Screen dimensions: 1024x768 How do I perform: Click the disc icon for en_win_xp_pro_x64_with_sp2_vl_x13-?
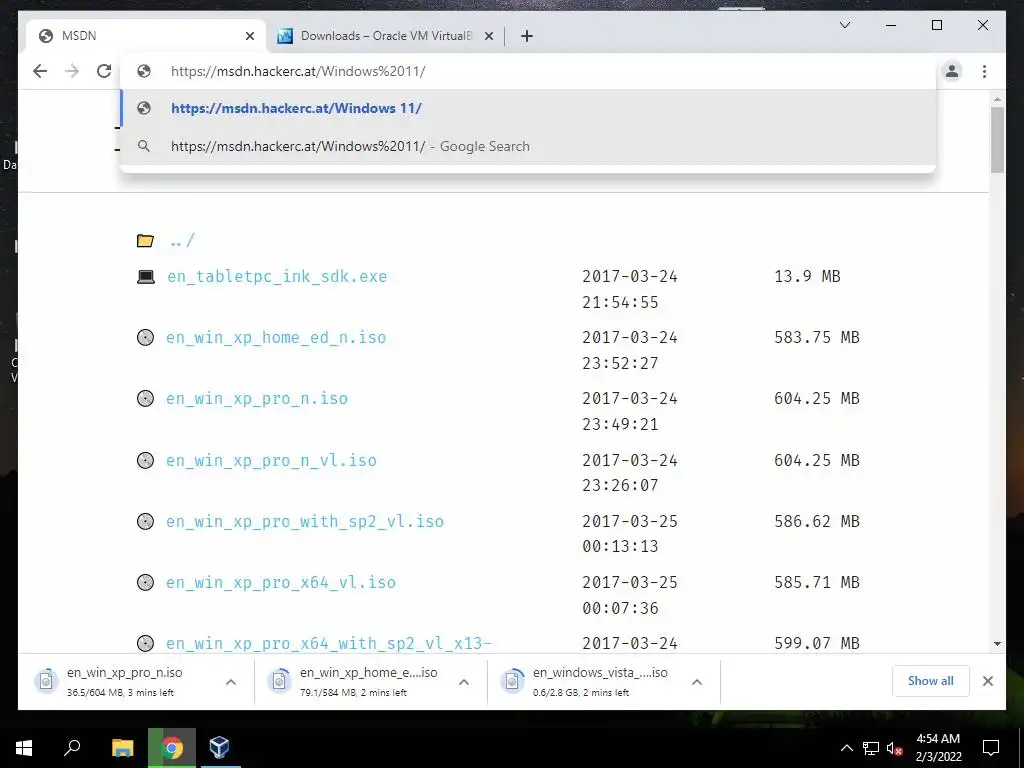point(145,643)
